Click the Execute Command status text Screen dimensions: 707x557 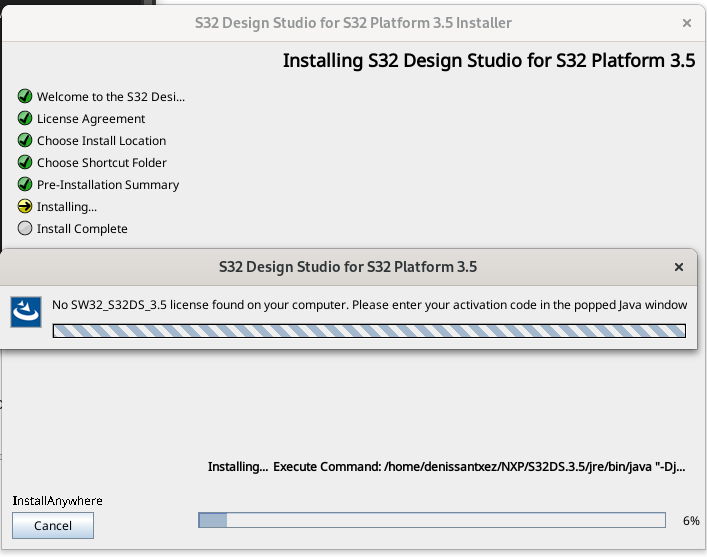coord(446,467)
